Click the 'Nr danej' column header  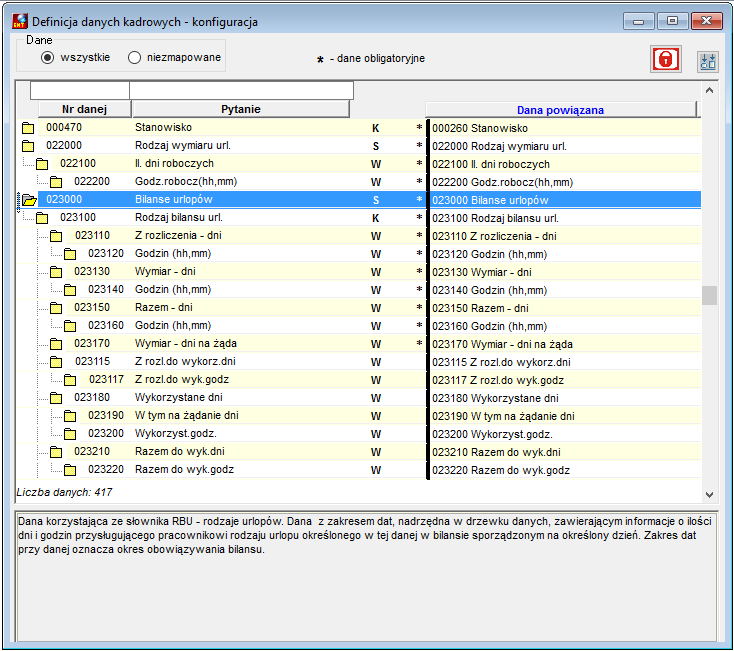pyautogui.click(x=84, y=109)
